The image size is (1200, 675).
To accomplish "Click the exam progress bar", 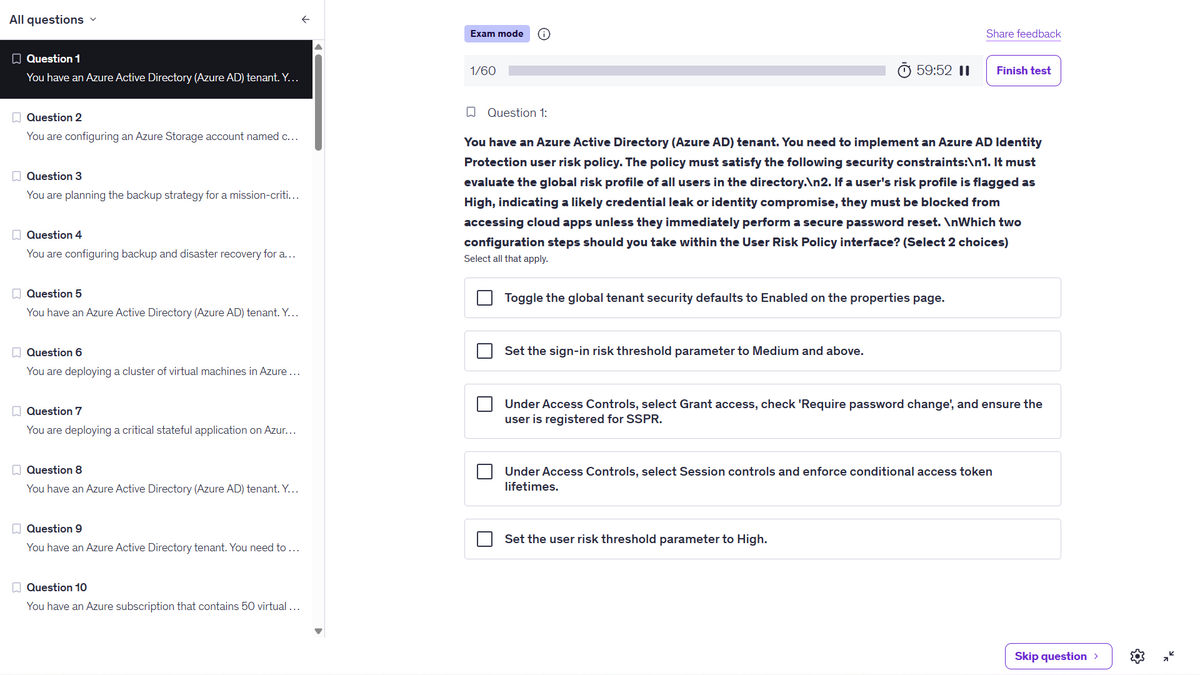I will point(697,71).
